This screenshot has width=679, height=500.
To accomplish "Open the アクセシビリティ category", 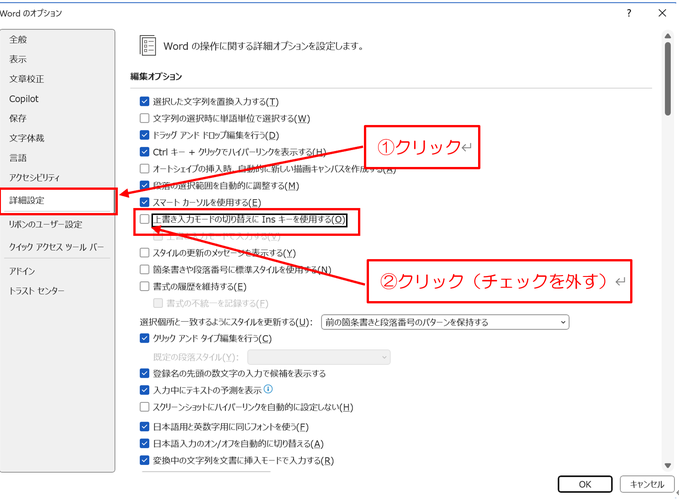I will (x=35, y=177).
